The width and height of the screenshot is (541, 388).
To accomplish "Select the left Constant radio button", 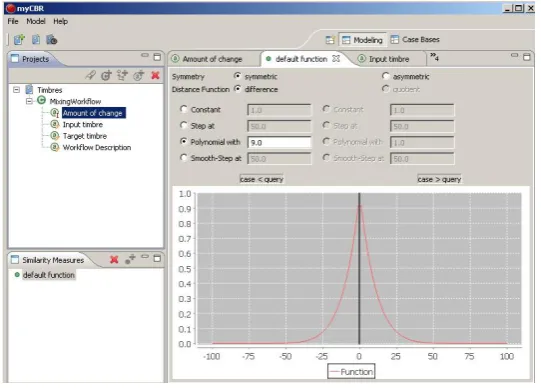I will pyautogui.click(x=184, y=109).
